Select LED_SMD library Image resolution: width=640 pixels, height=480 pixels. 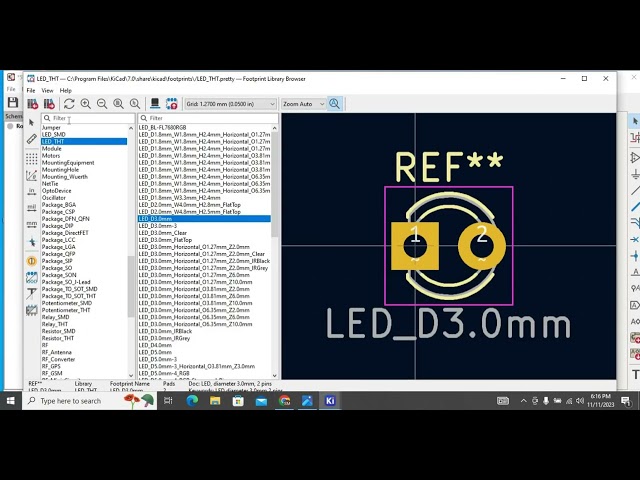click(53, 134)
